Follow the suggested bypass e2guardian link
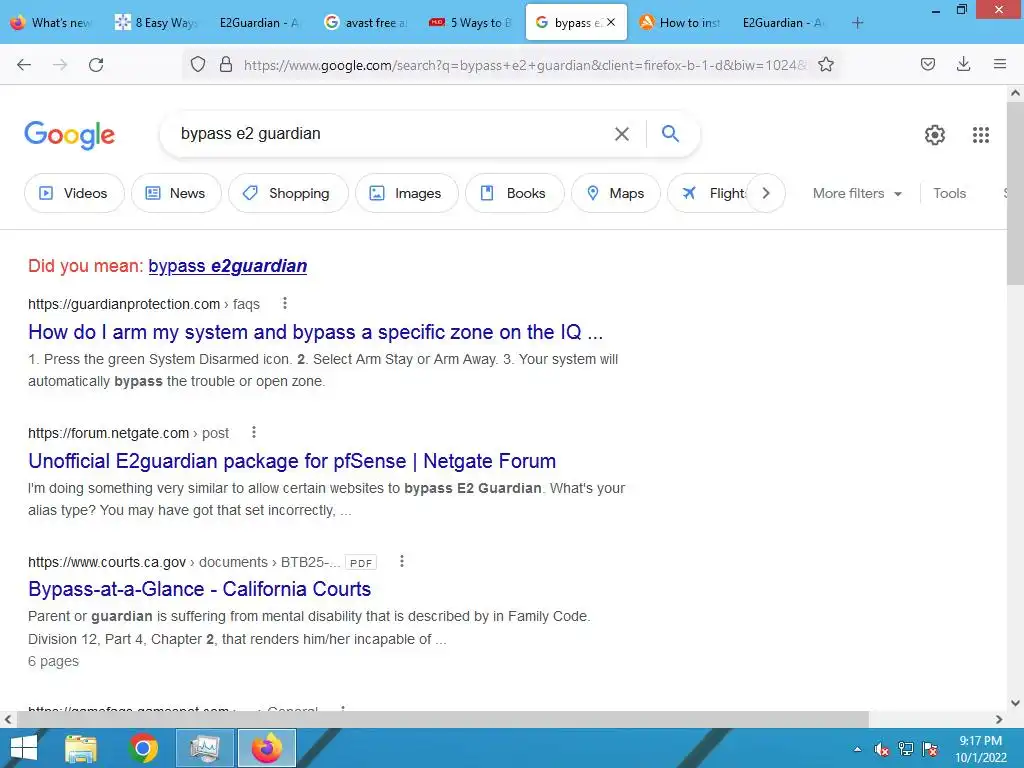This screenshot has width=1024, height=768. (x=227, y=266)
